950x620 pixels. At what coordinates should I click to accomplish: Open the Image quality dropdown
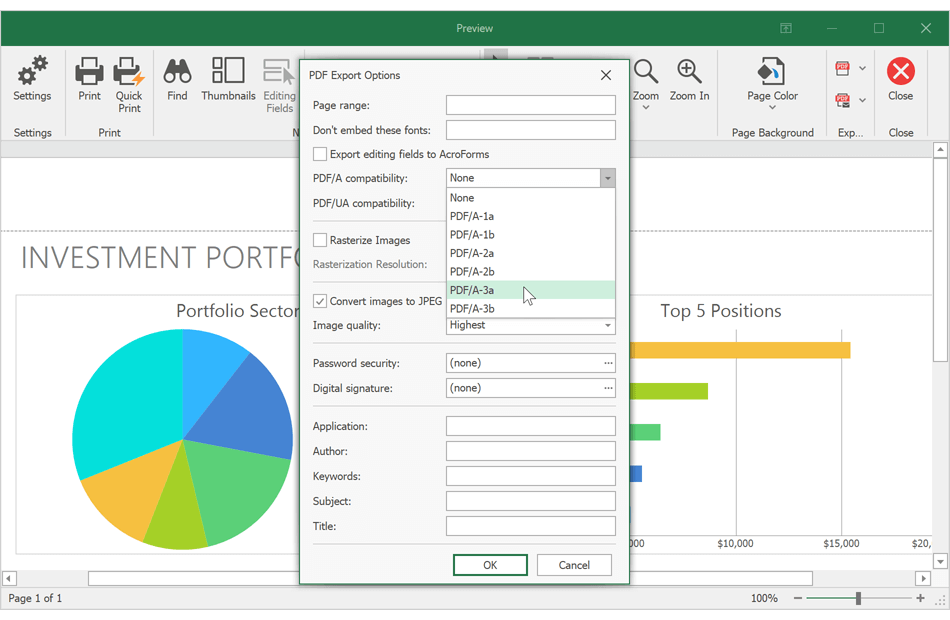[x=607, y=325]
